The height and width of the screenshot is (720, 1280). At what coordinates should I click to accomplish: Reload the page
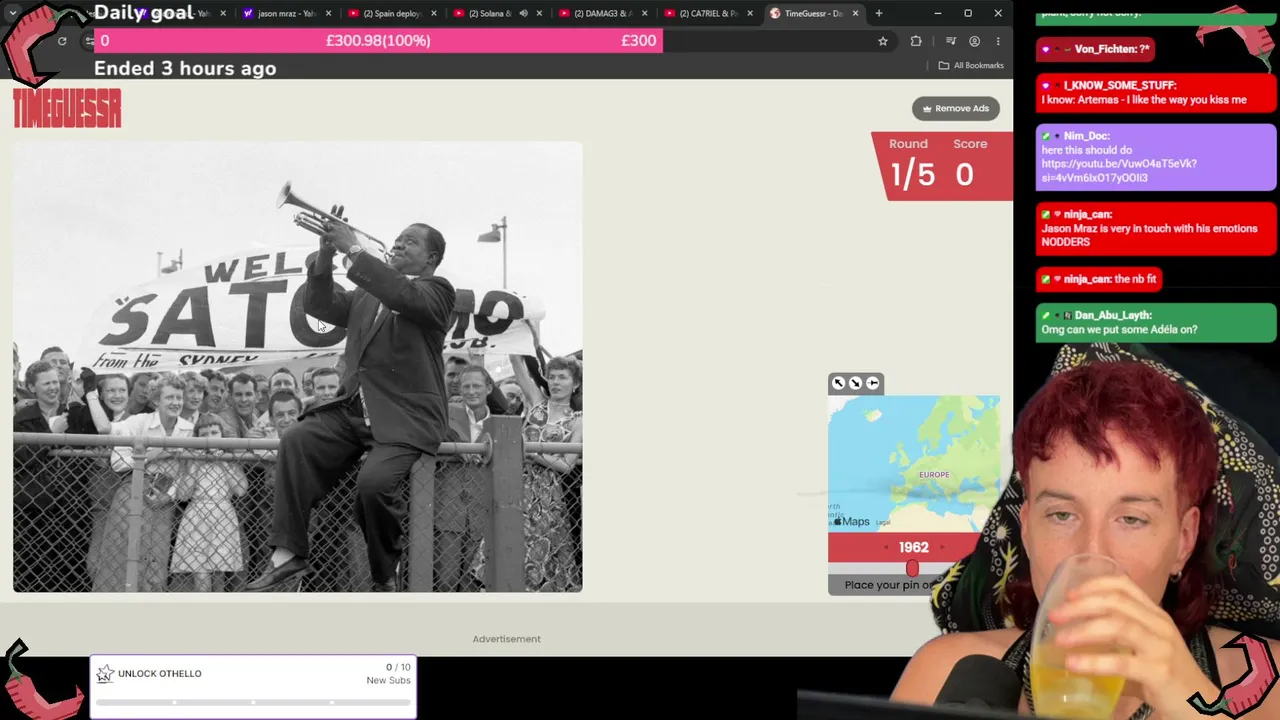[x=62, y=41]
